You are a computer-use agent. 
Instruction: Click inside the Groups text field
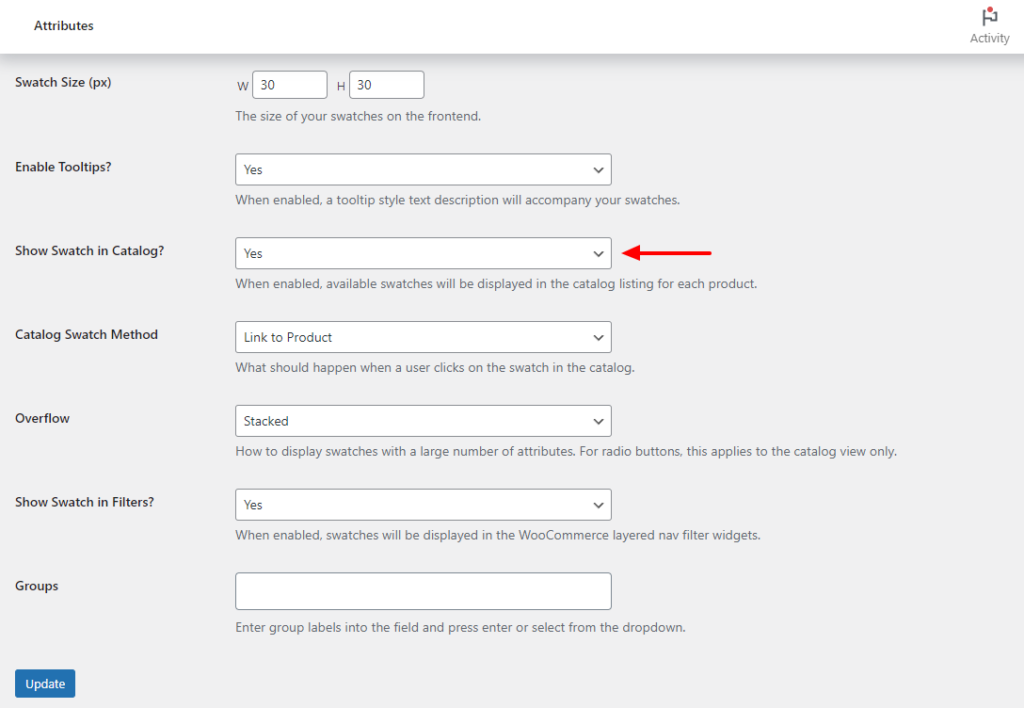pyautogui.click(x=422, y=591)
